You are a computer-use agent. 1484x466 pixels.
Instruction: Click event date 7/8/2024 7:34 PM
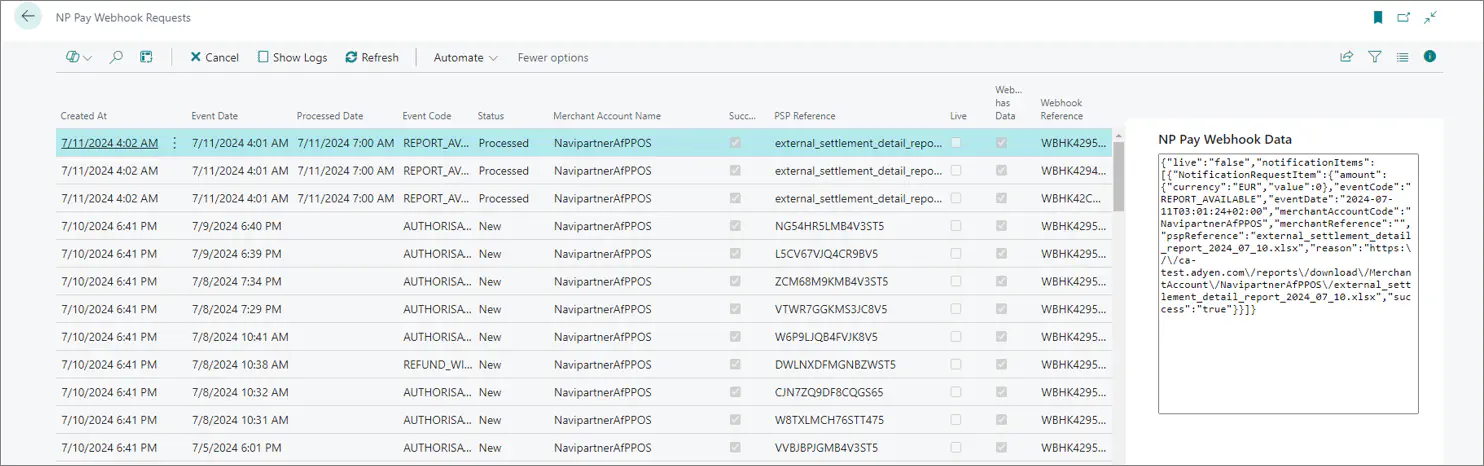[235, 281]
